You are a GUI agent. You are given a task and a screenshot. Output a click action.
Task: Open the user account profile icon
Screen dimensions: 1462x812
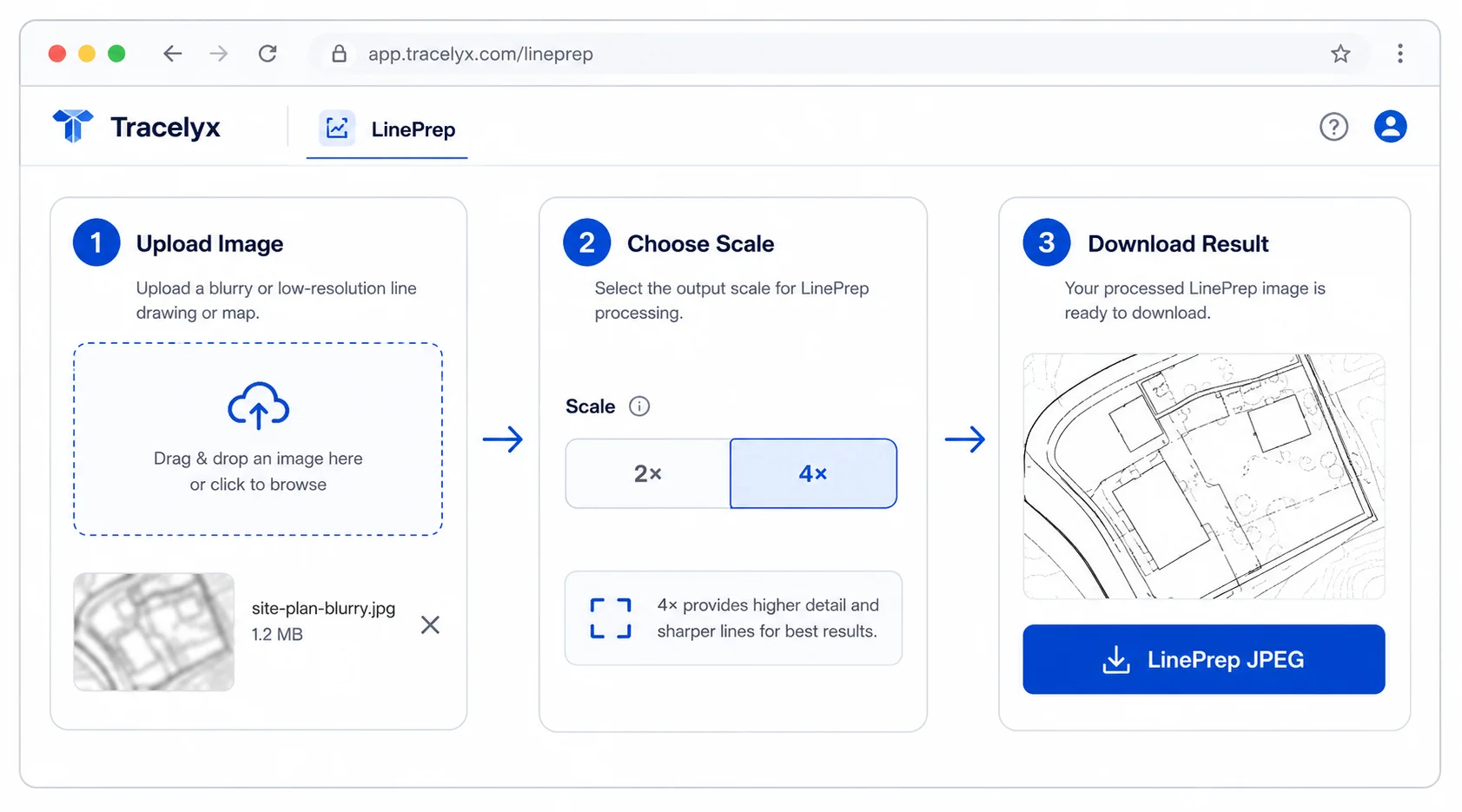point(1390,126)
